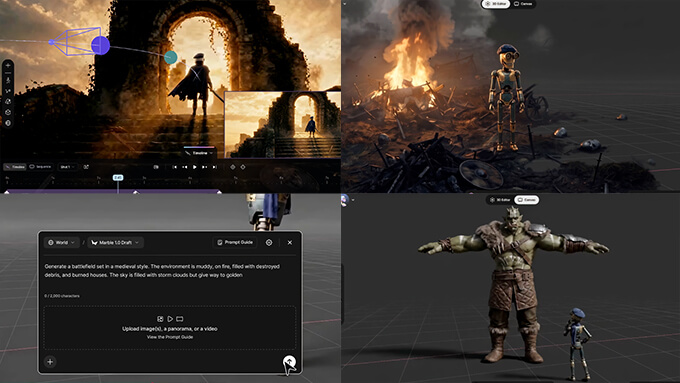The width and height of the screenshot is (680, 383).
Task: Follow the View the Prompt Guide link
Action: pos(170,337)
